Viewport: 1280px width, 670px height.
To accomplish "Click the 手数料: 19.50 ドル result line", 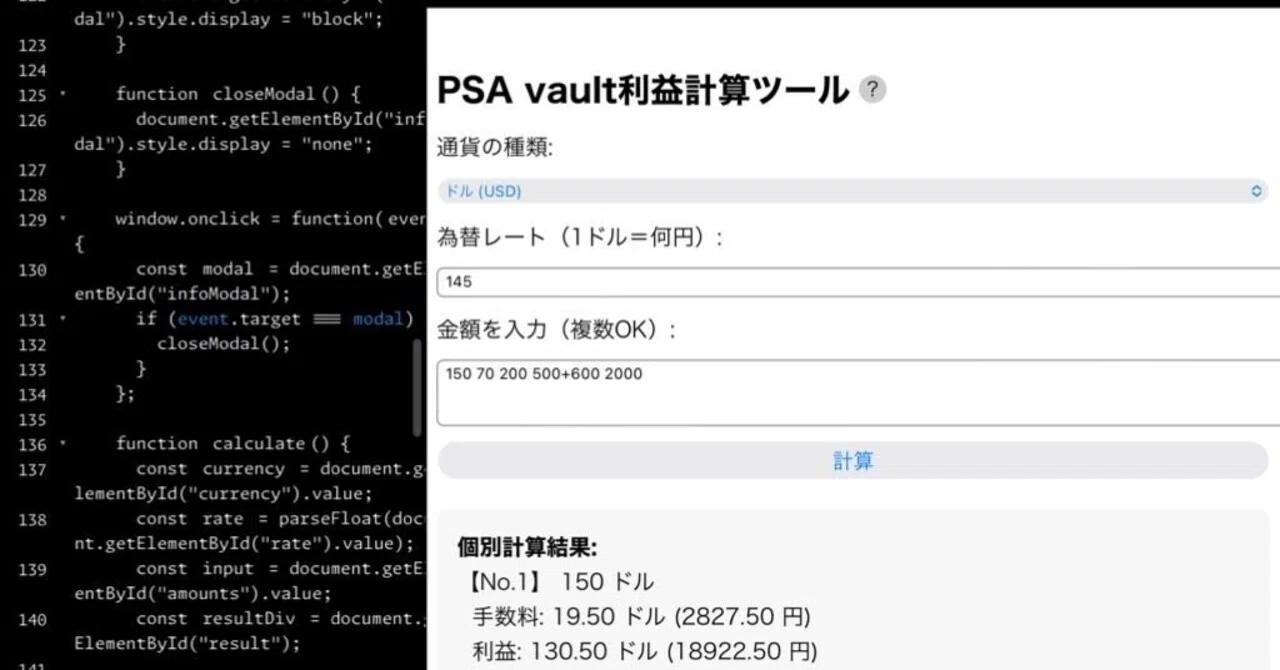I will (641, 617).
